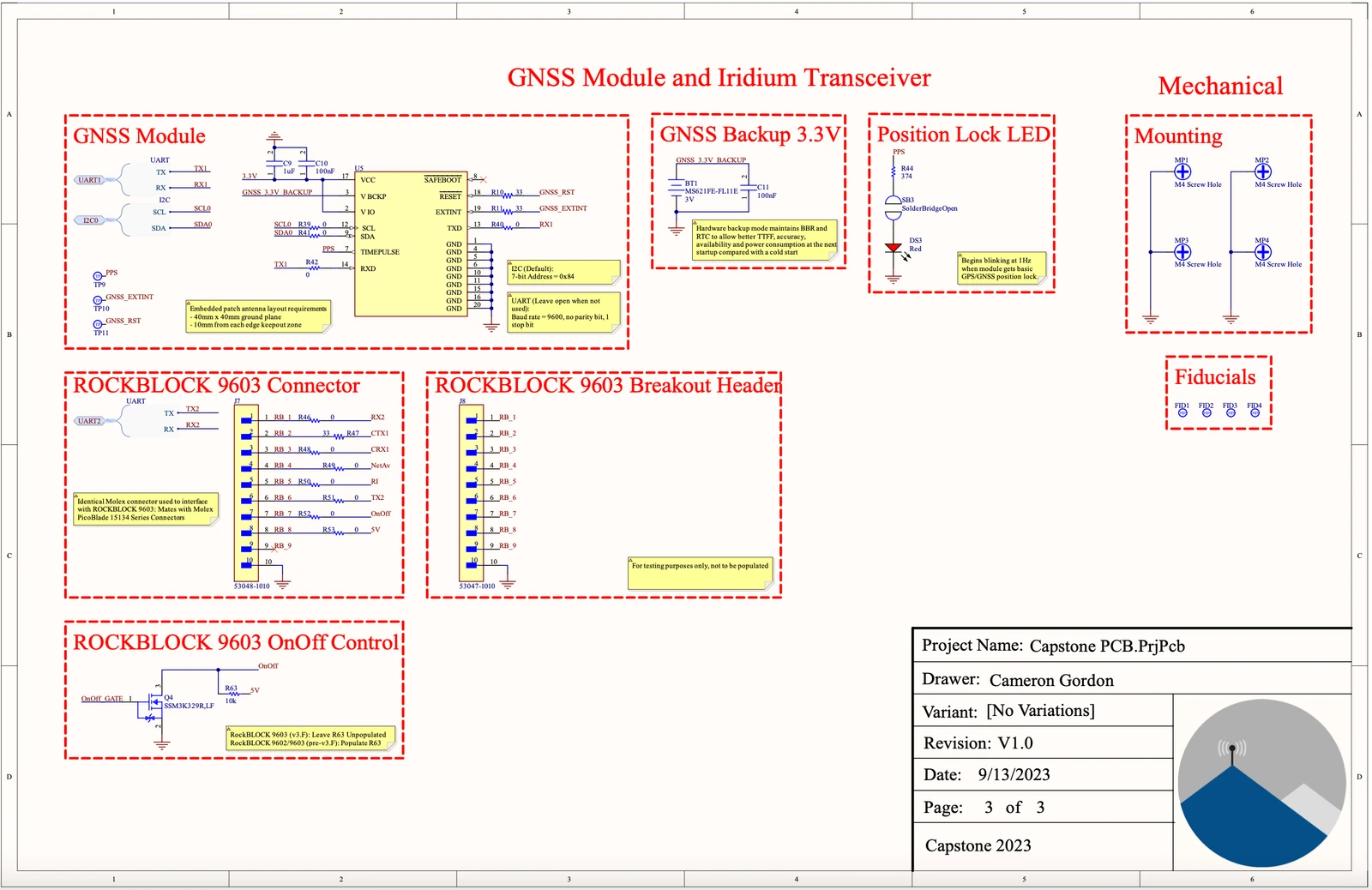The image size is (1372, 890).
Task: Click the MS621FE-FL11E battery part label
Action: coord(711,191)
